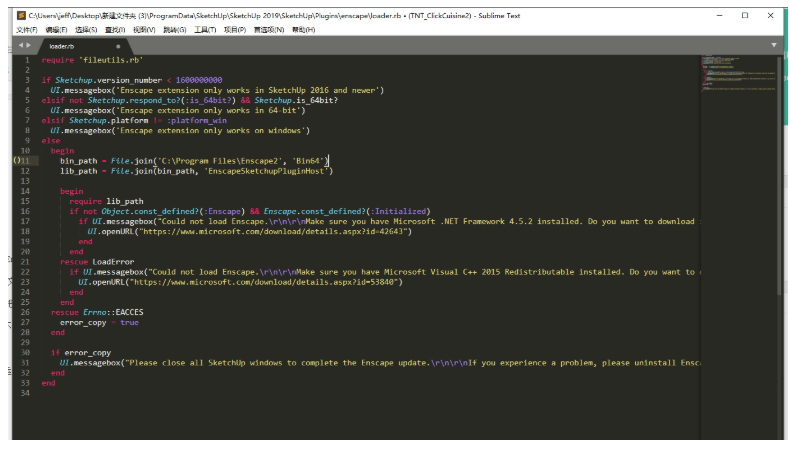Open the 编辑(E) menu

56,30
